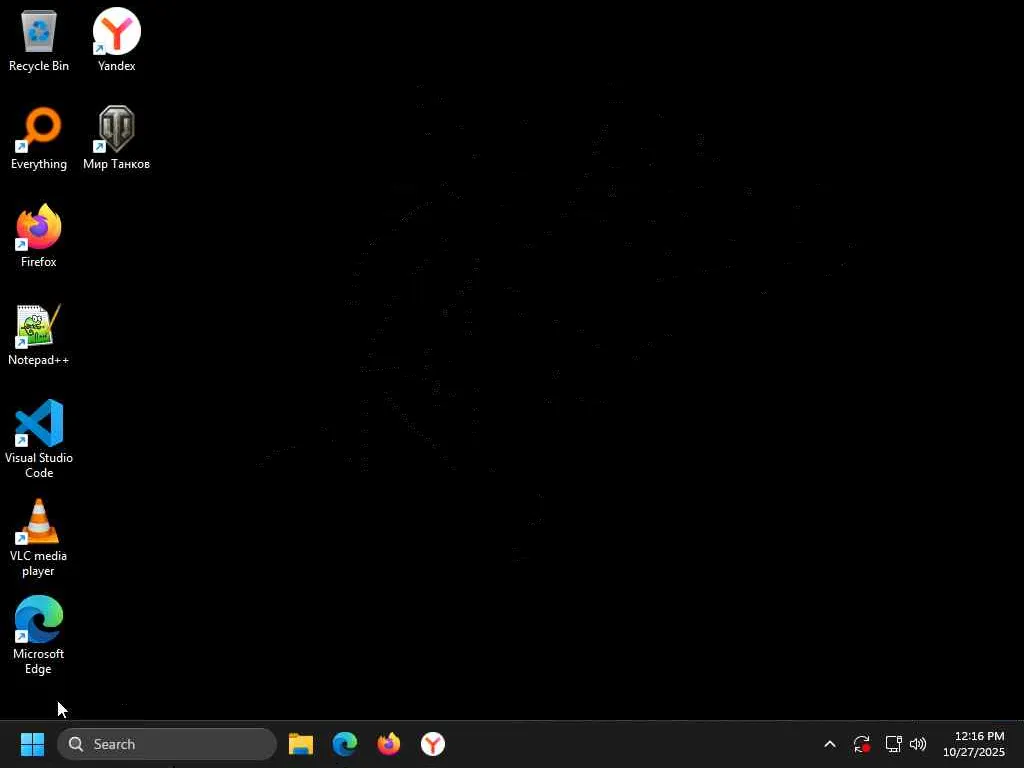Viewport: 1024px width, 768px height.
Task: Launch Firefox from the taskbar
Action: pos(389,744)
